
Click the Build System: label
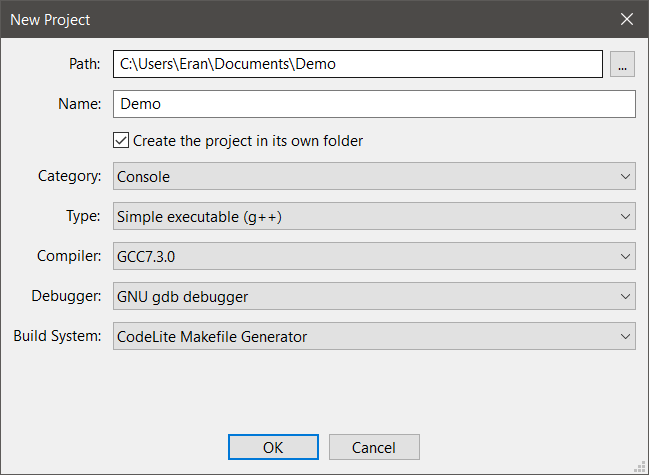pyautogui.click(x=57, y=336)
